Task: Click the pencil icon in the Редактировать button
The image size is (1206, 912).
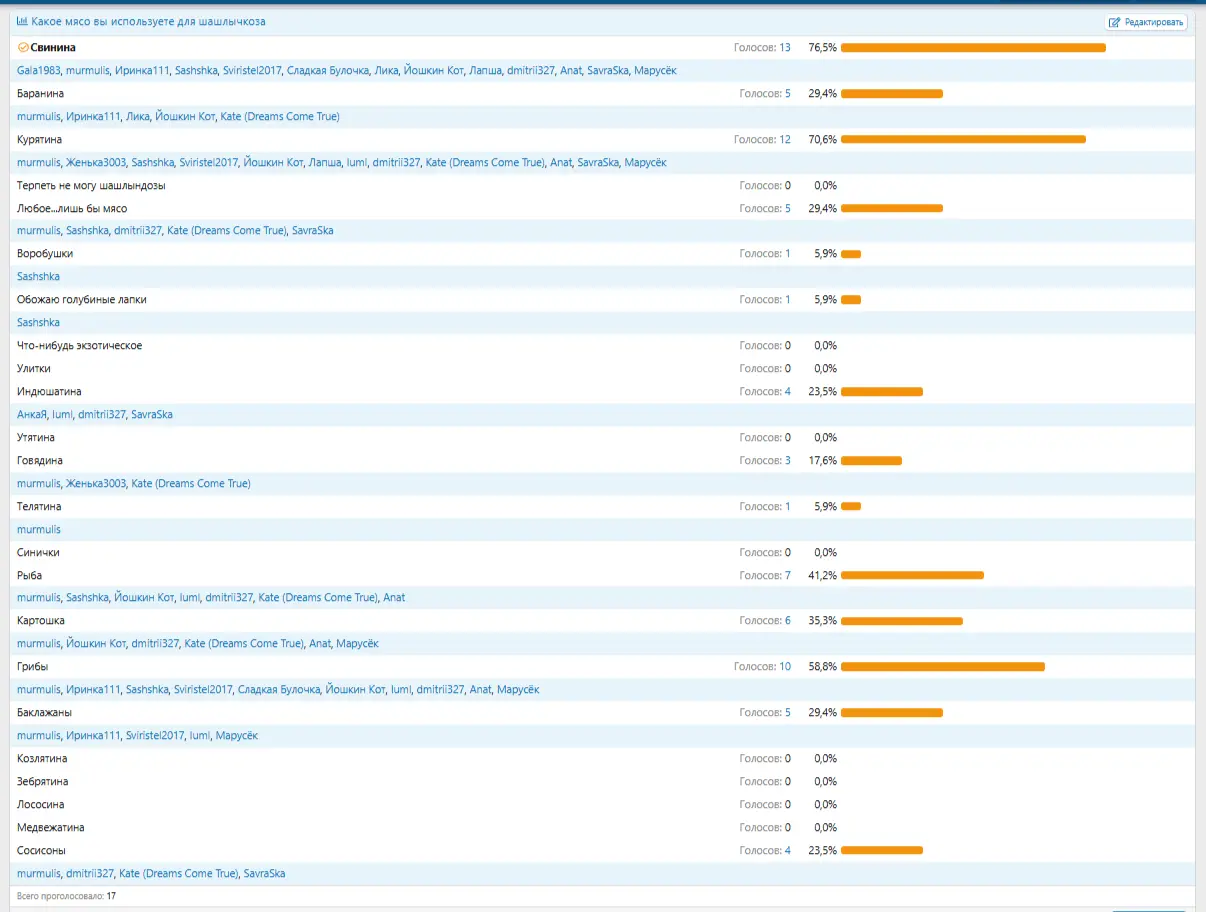Action: (1115, 22)
